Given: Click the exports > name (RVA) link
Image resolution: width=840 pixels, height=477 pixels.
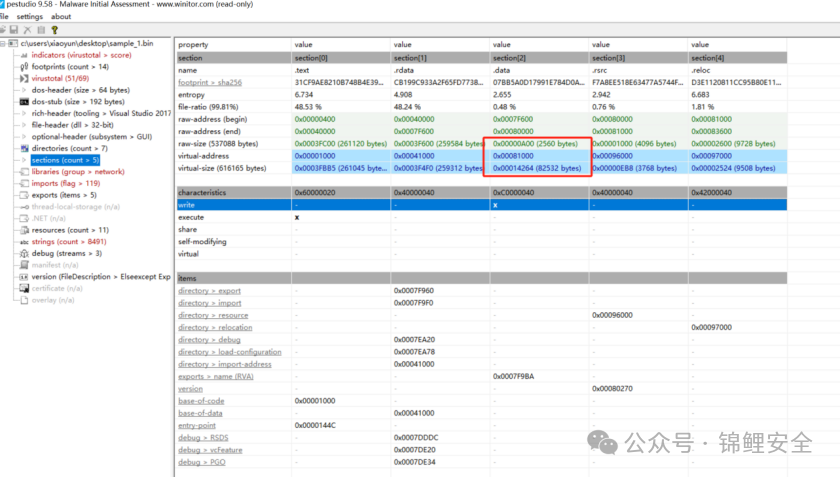Looking at the screenshot, I should [x=216, y=376].
